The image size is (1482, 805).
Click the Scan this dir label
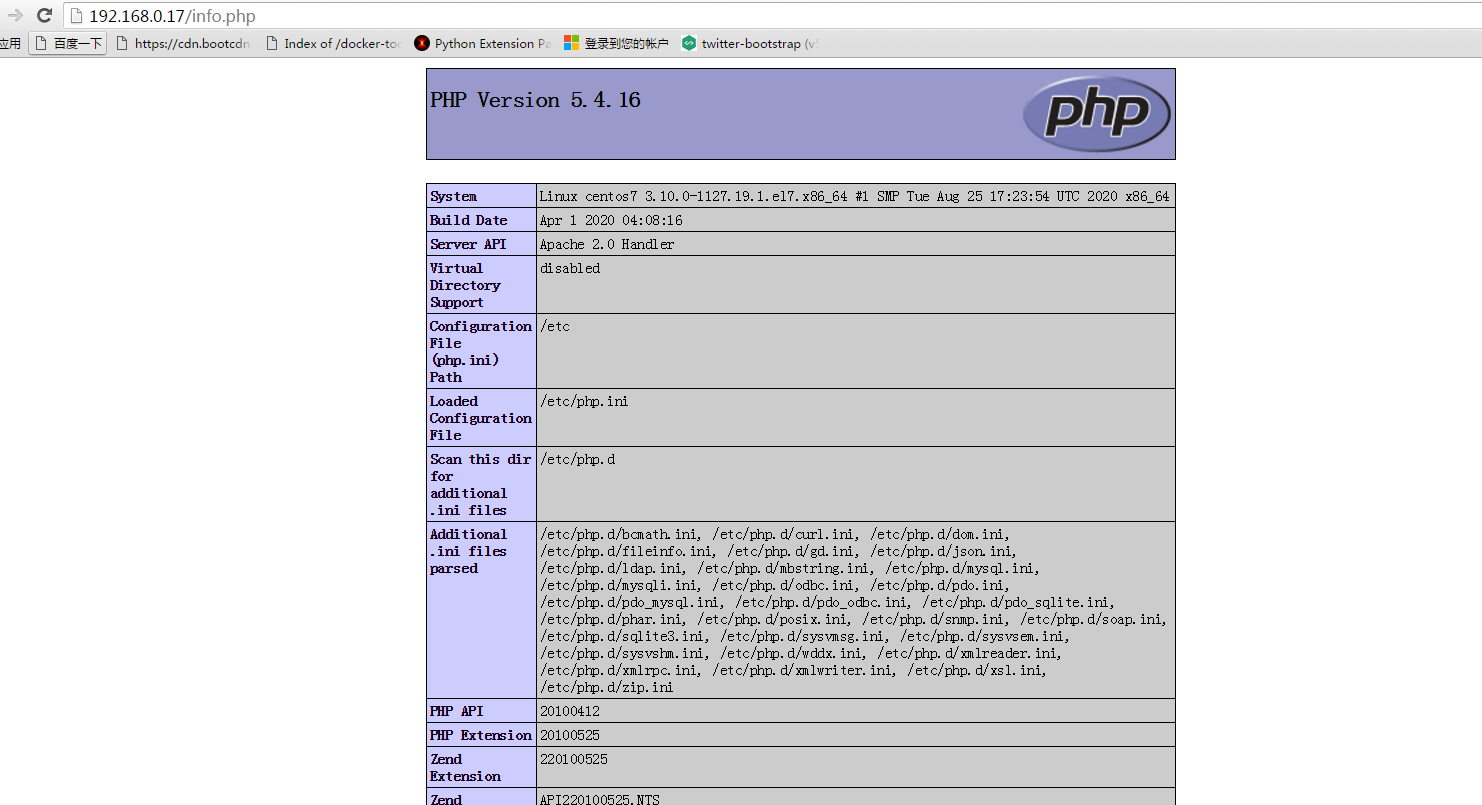pos(481,484)
